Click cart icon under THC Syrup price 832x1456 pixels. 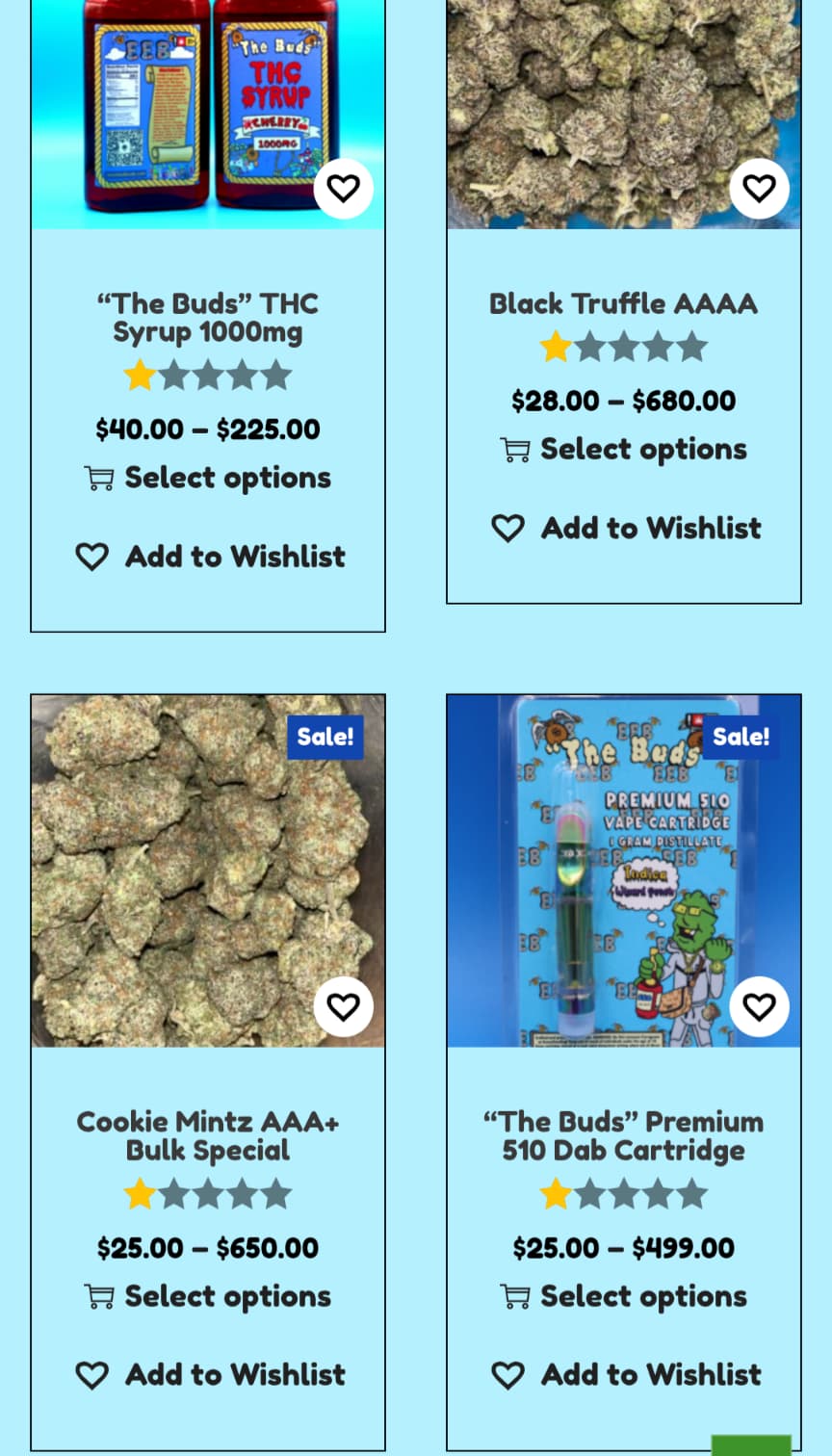coord(99,479)
